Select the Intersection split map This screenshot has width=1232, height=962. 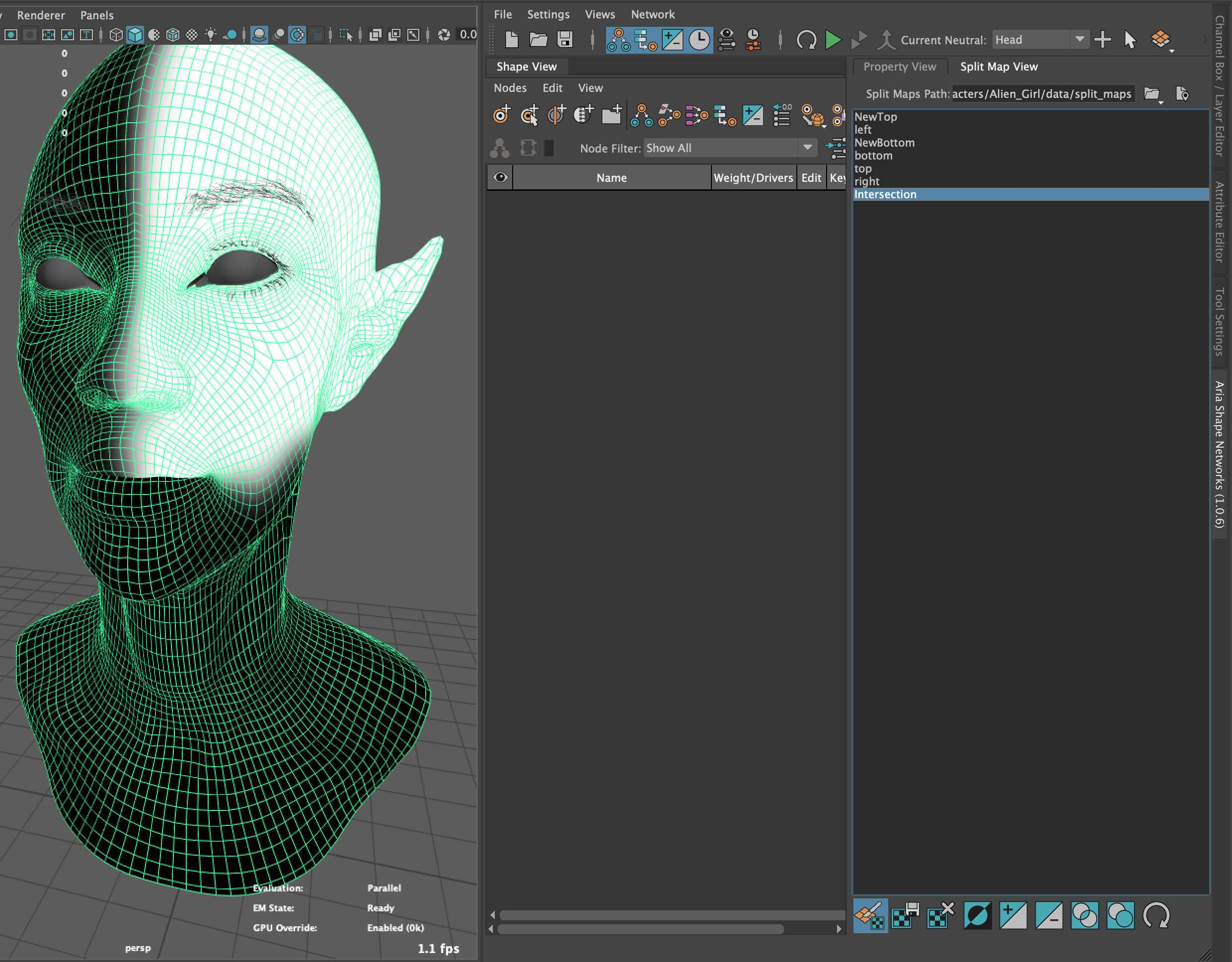(x=1031, y=194)
